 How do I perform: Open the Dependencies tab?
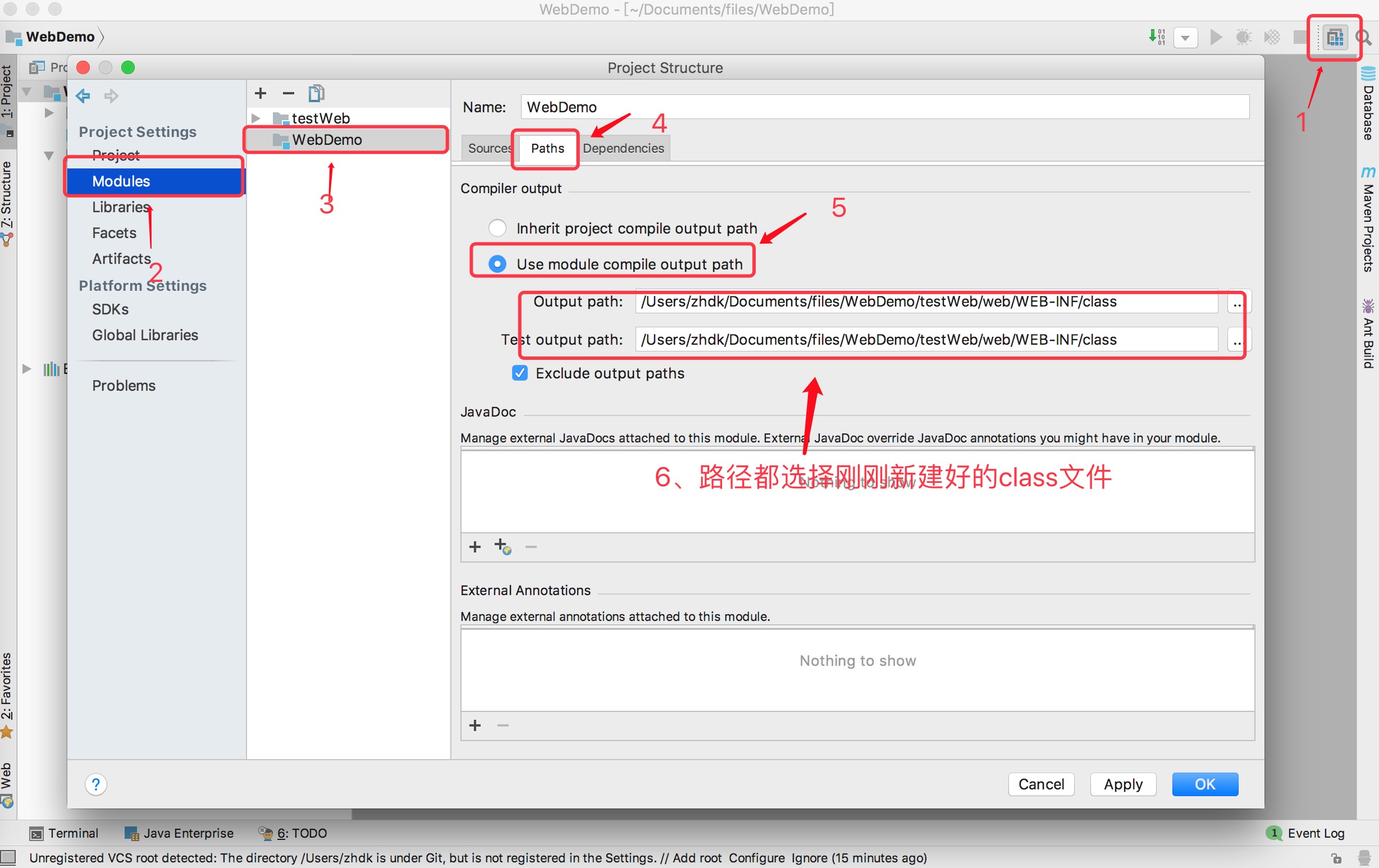(623, 148)
